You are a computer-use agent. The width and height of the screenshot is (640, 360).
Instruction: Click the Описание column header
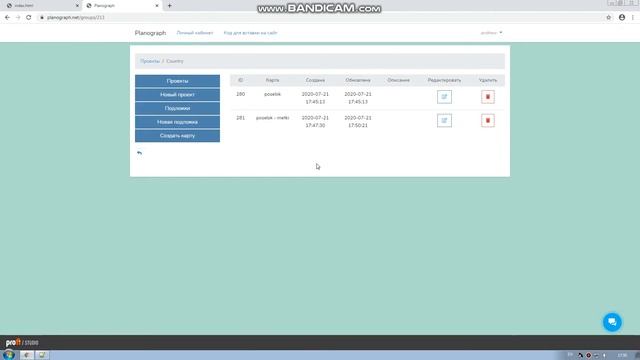(398, 80)
